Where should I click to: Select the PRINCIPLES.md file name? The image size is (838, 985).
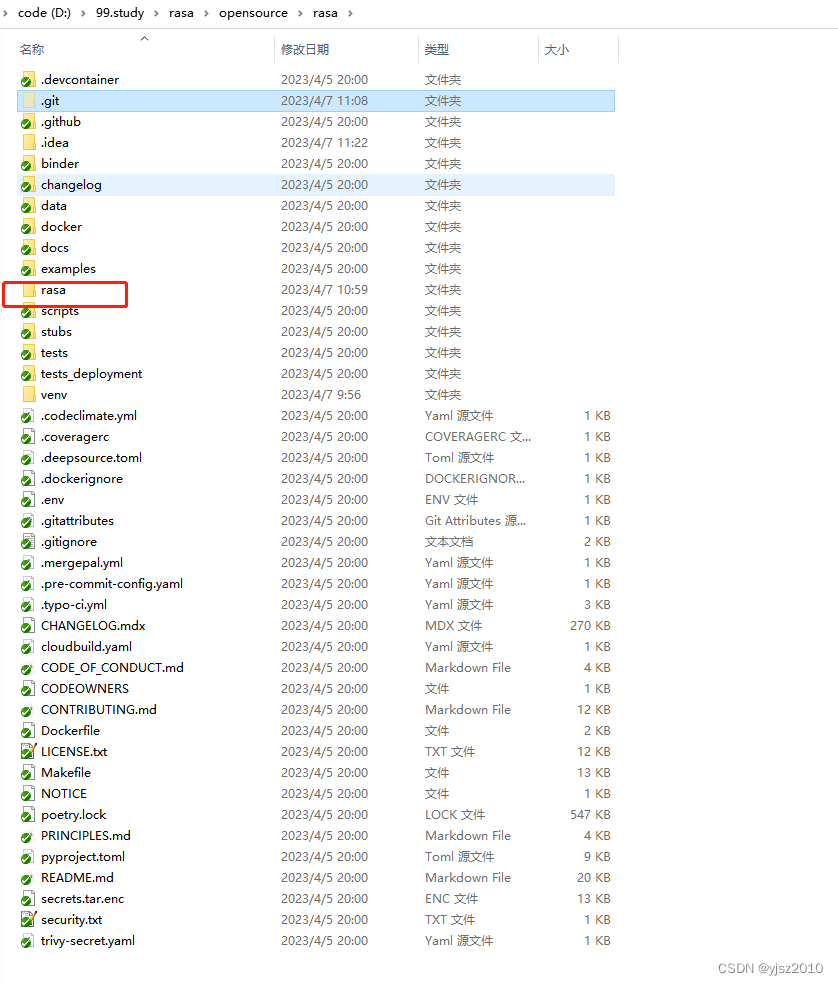click(x=85, y=836)
